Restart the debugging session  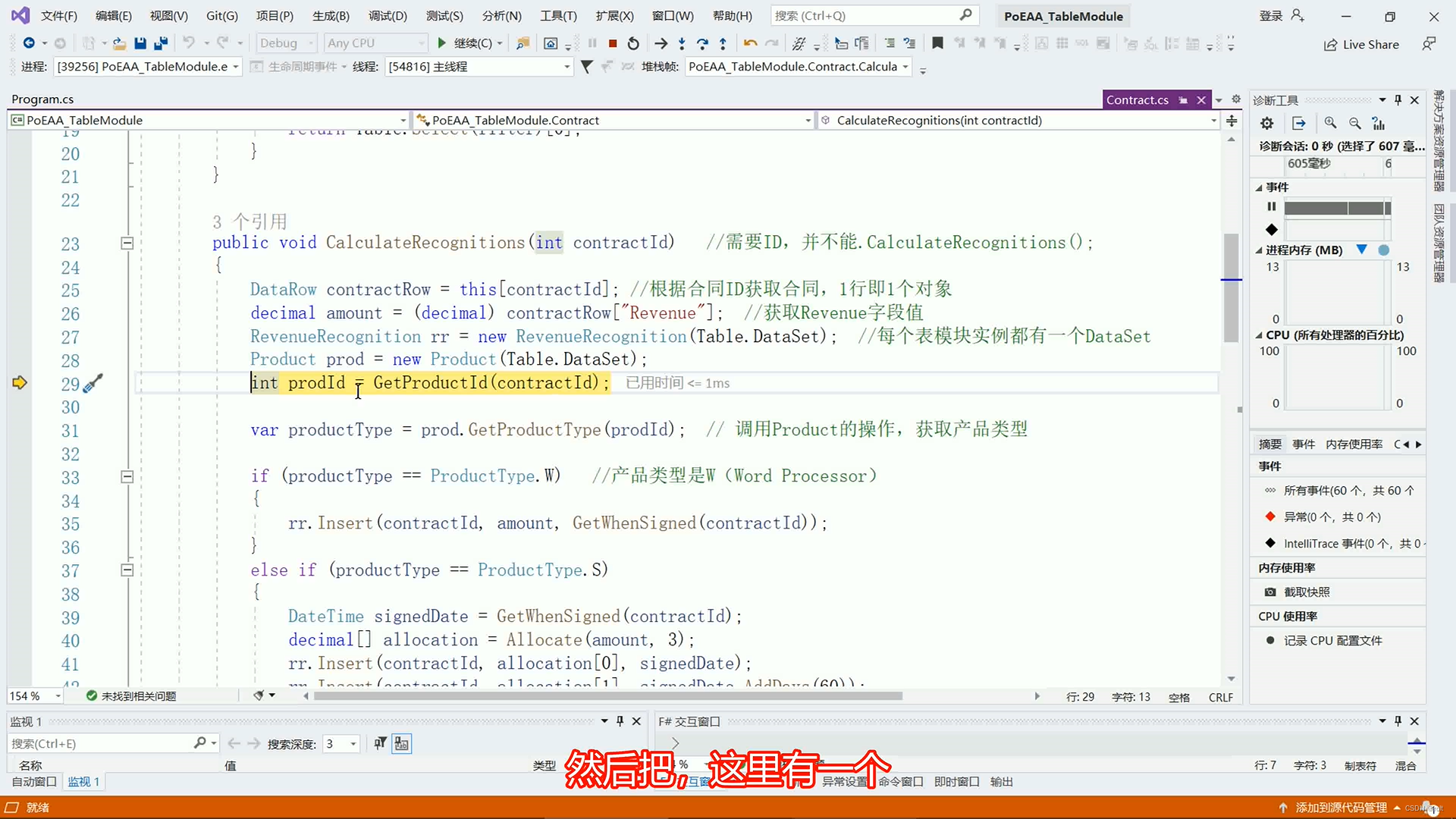[x=633, y=43]
